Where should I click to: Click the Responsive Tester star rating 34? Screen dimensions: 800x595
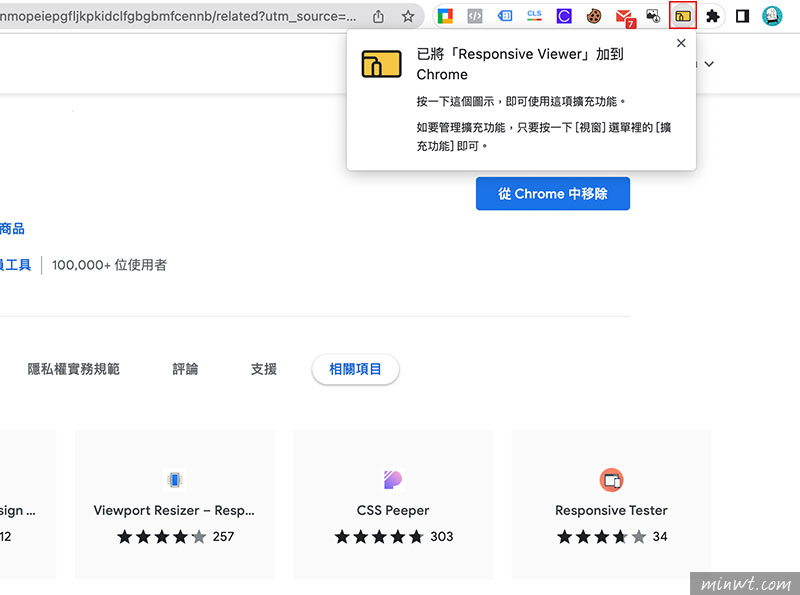(612, 537)
